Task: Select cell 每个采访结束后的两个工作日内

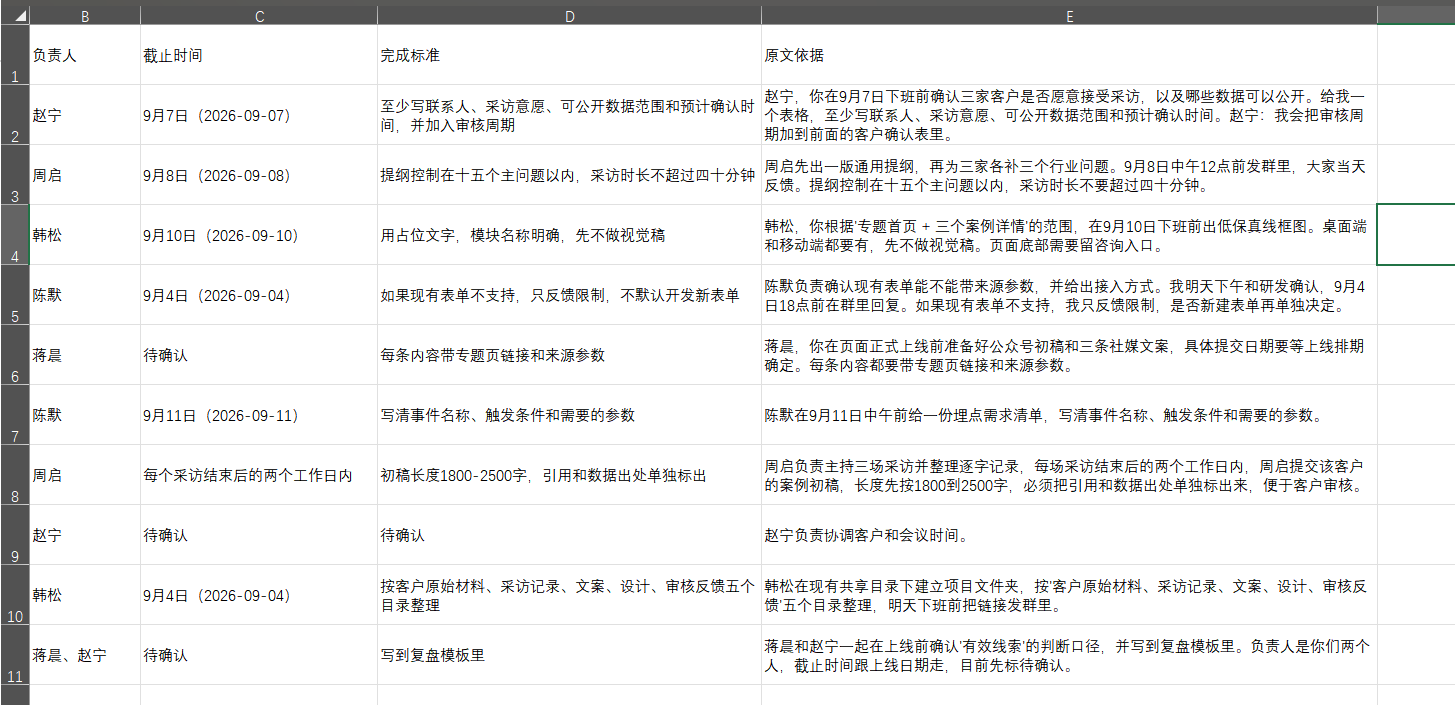Action: point(259,475)
